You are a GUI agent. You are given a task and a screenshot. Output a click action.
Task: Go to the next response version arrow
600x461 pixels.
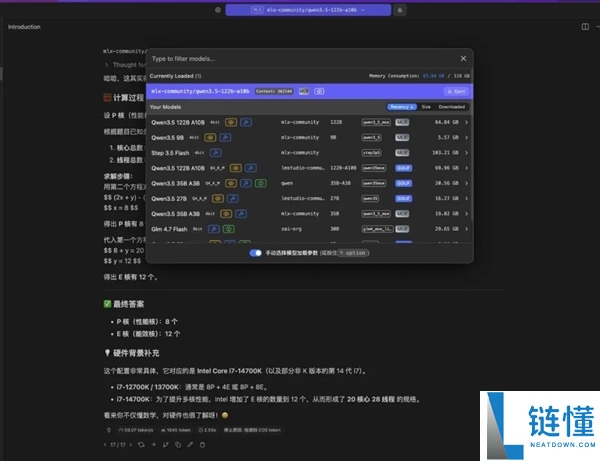pyautogui.click(x=130, y=445)
